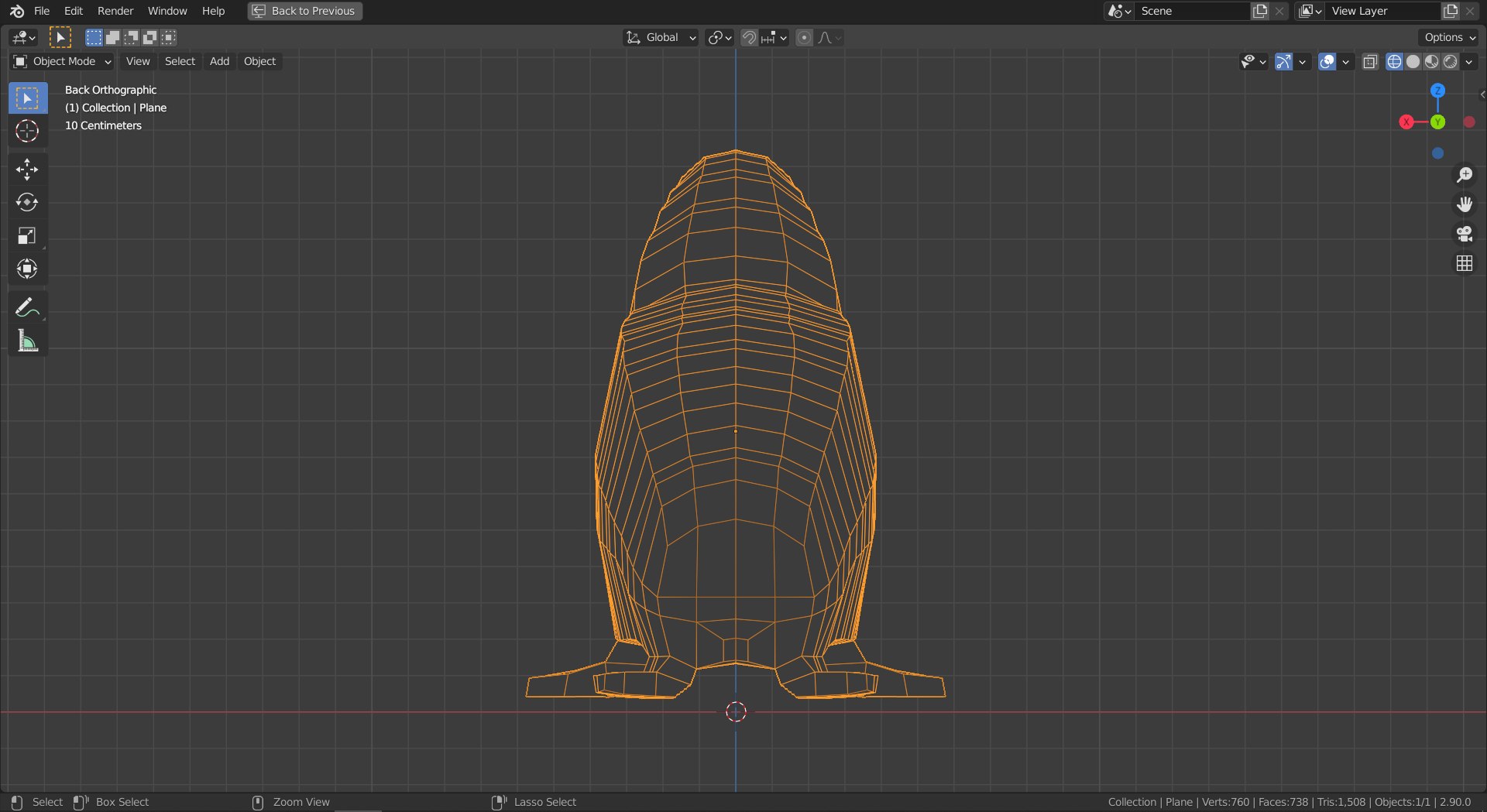Select the Cursor tool
The width and height of the screenshot is (1487, 812).
[x=27, y=131]
